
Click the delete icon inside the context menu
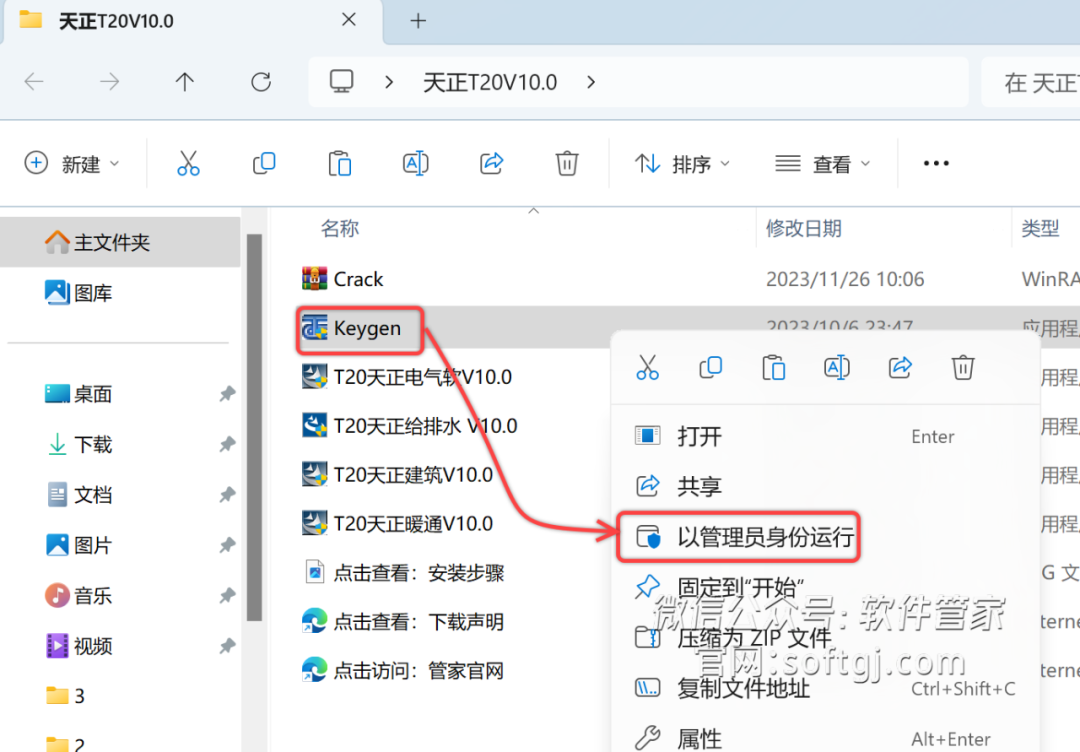962,367
